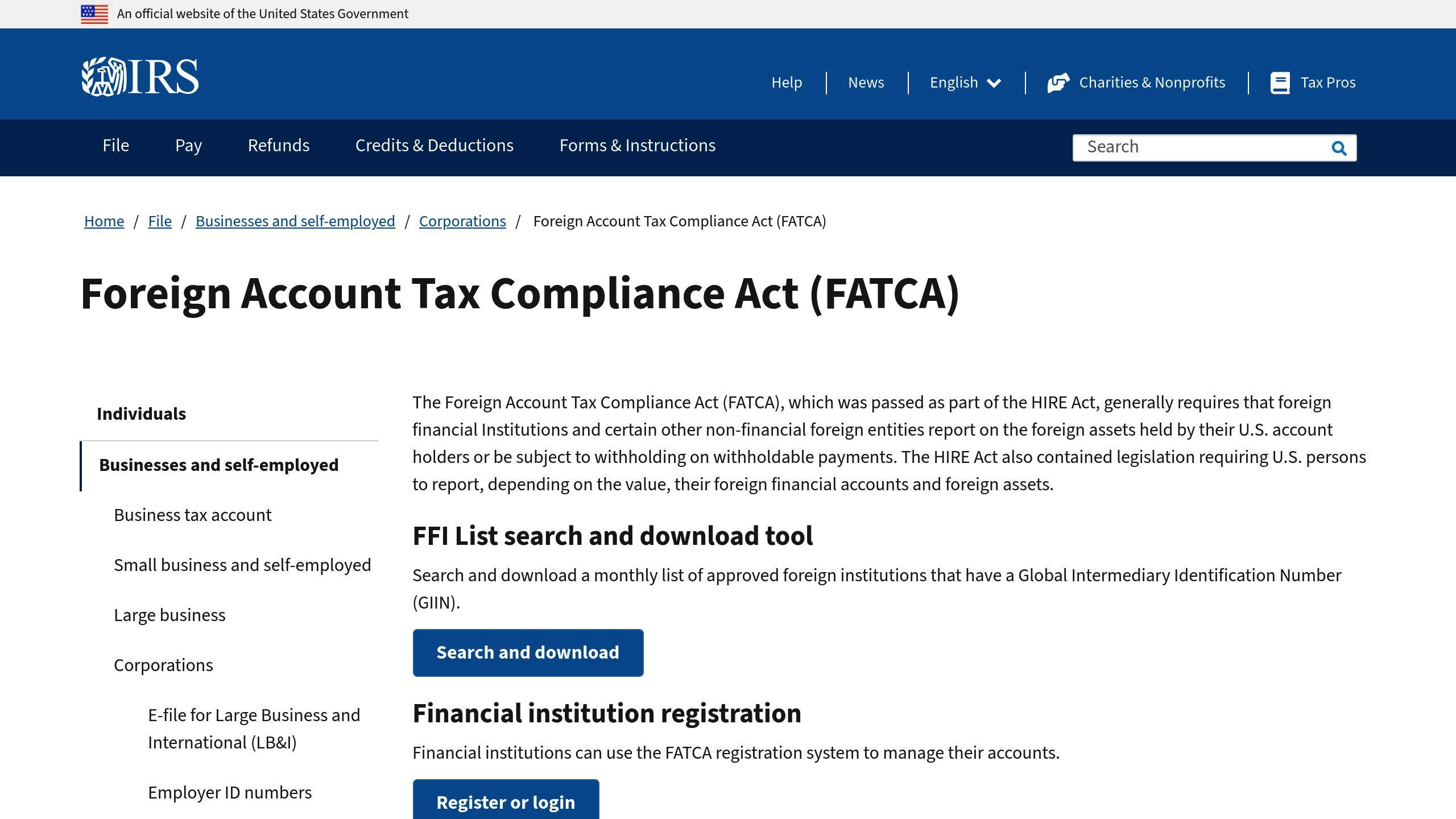Open Small business and self-employed sidebar link
Screen dimensions: 1456x819
[x=242, y=565]
